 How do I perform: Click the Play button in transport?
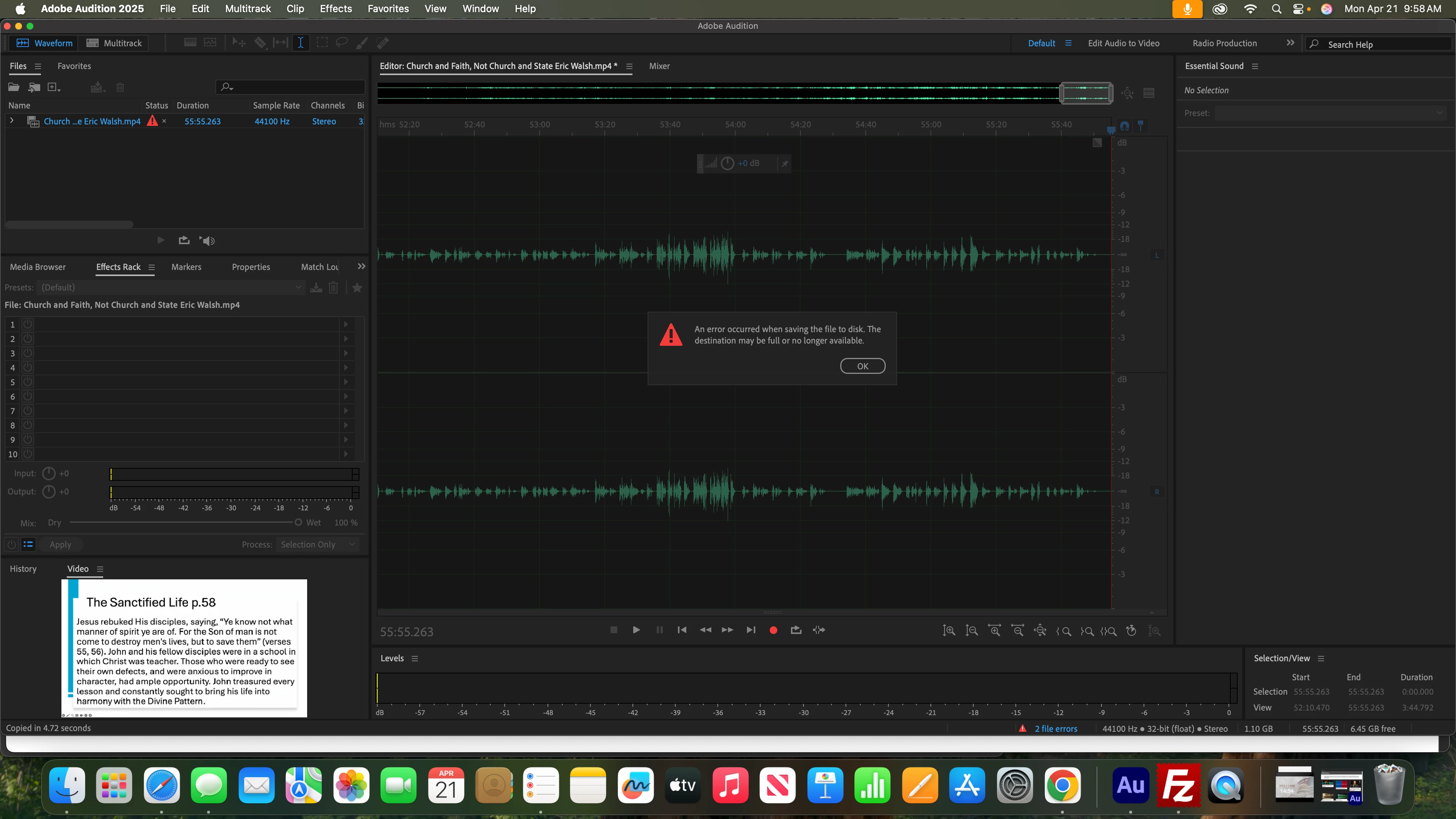(637, 630)
